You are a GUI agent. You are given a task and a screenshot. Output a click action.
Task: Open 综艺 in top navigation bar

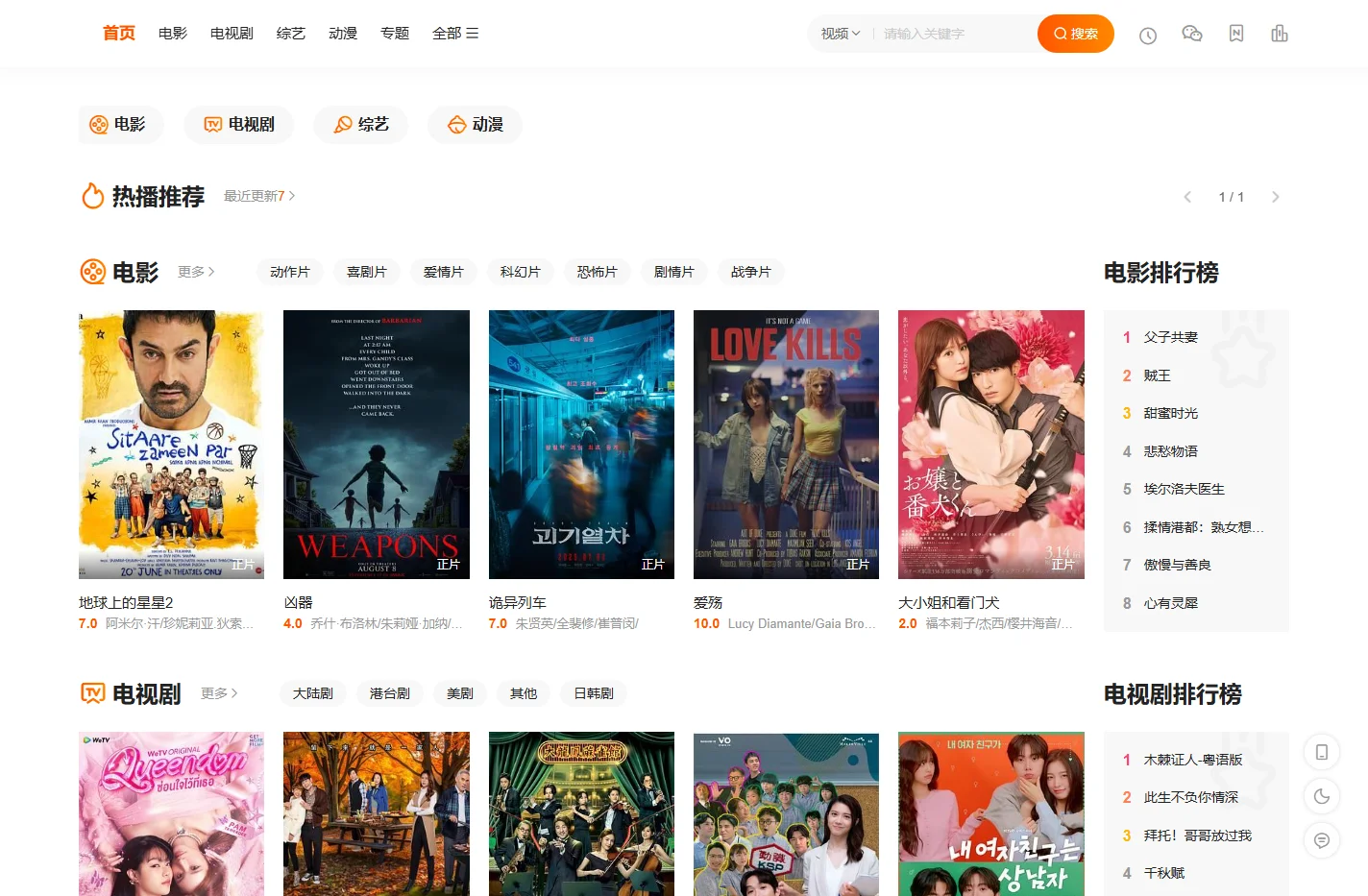tap(291, 33)
